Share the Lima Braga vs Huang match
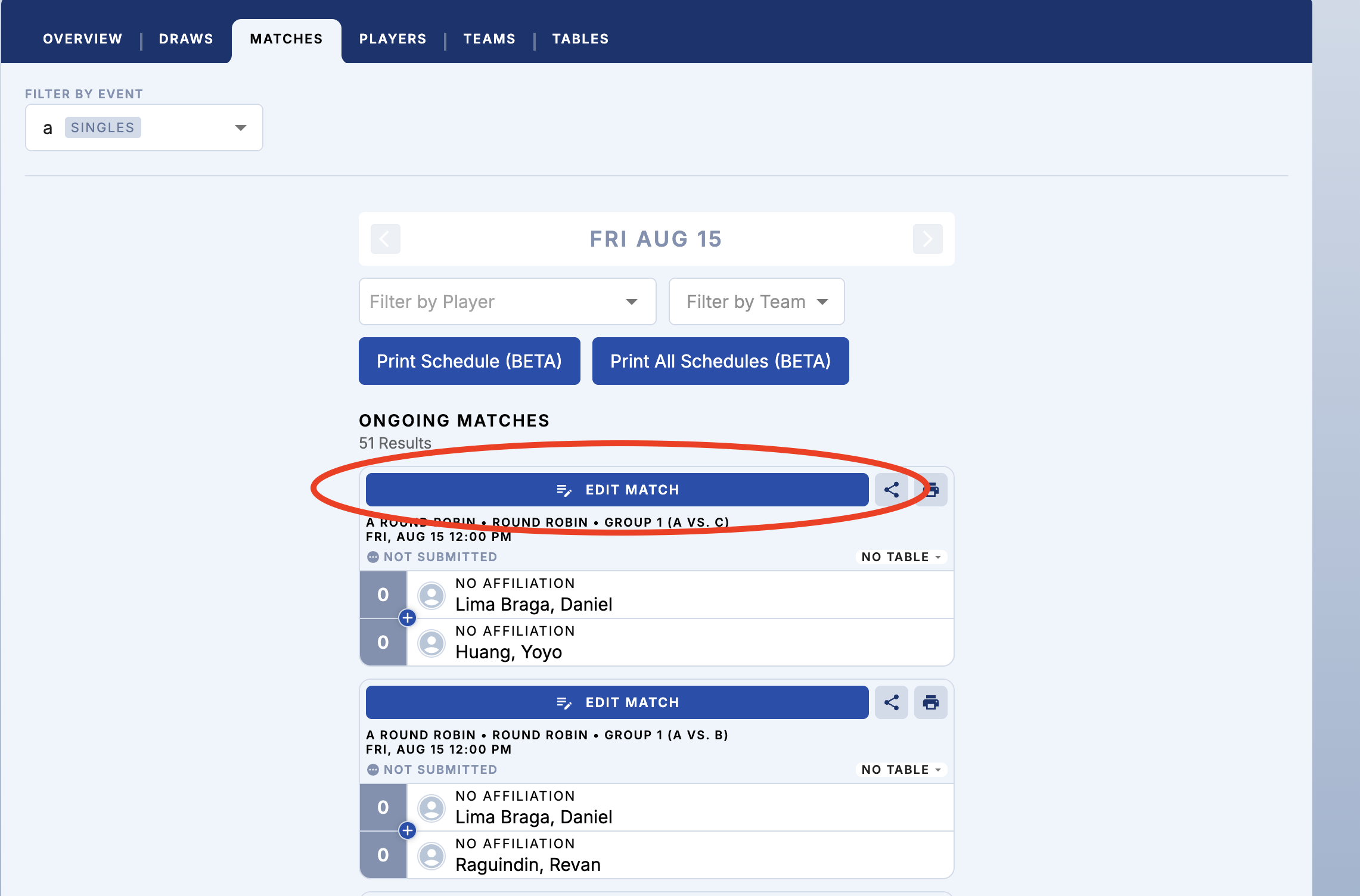 pos(891,490)
